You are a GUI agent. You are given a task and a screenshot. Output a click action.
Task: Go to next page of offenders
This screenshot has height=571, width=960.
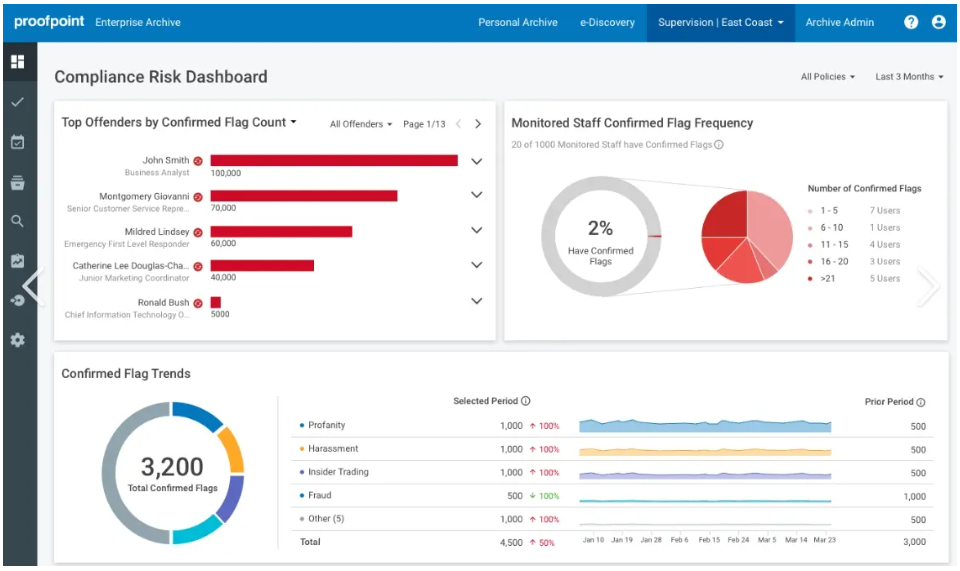click(478, 124)
